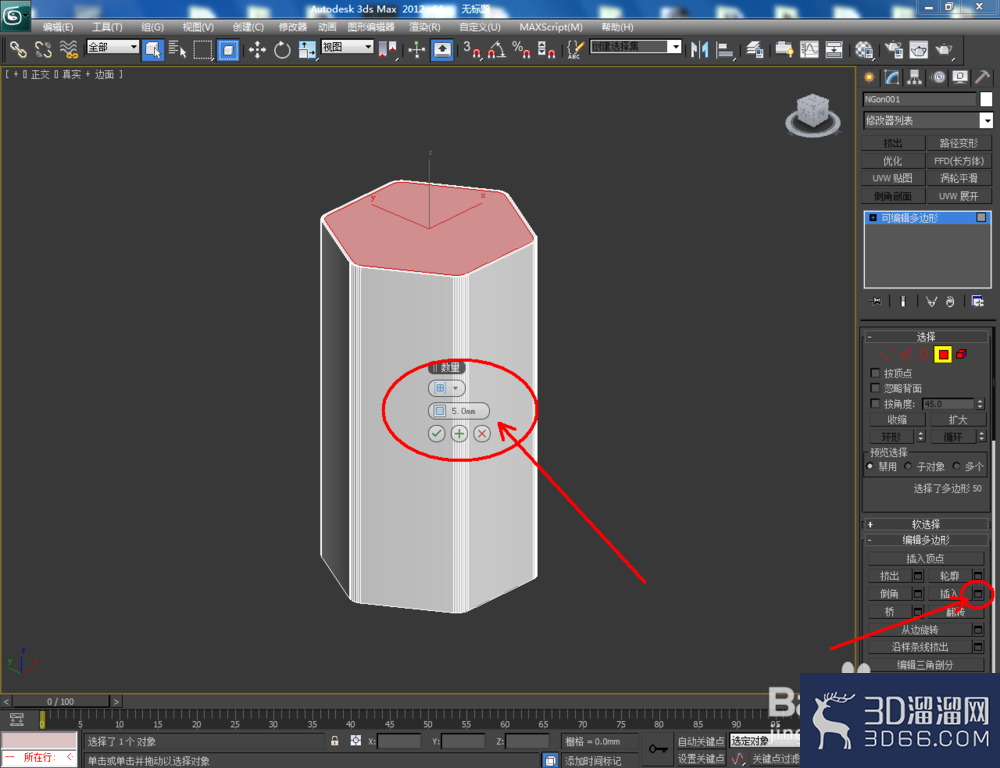
Task: Open the MAXScript(M) menu
Action: (550, 27)
